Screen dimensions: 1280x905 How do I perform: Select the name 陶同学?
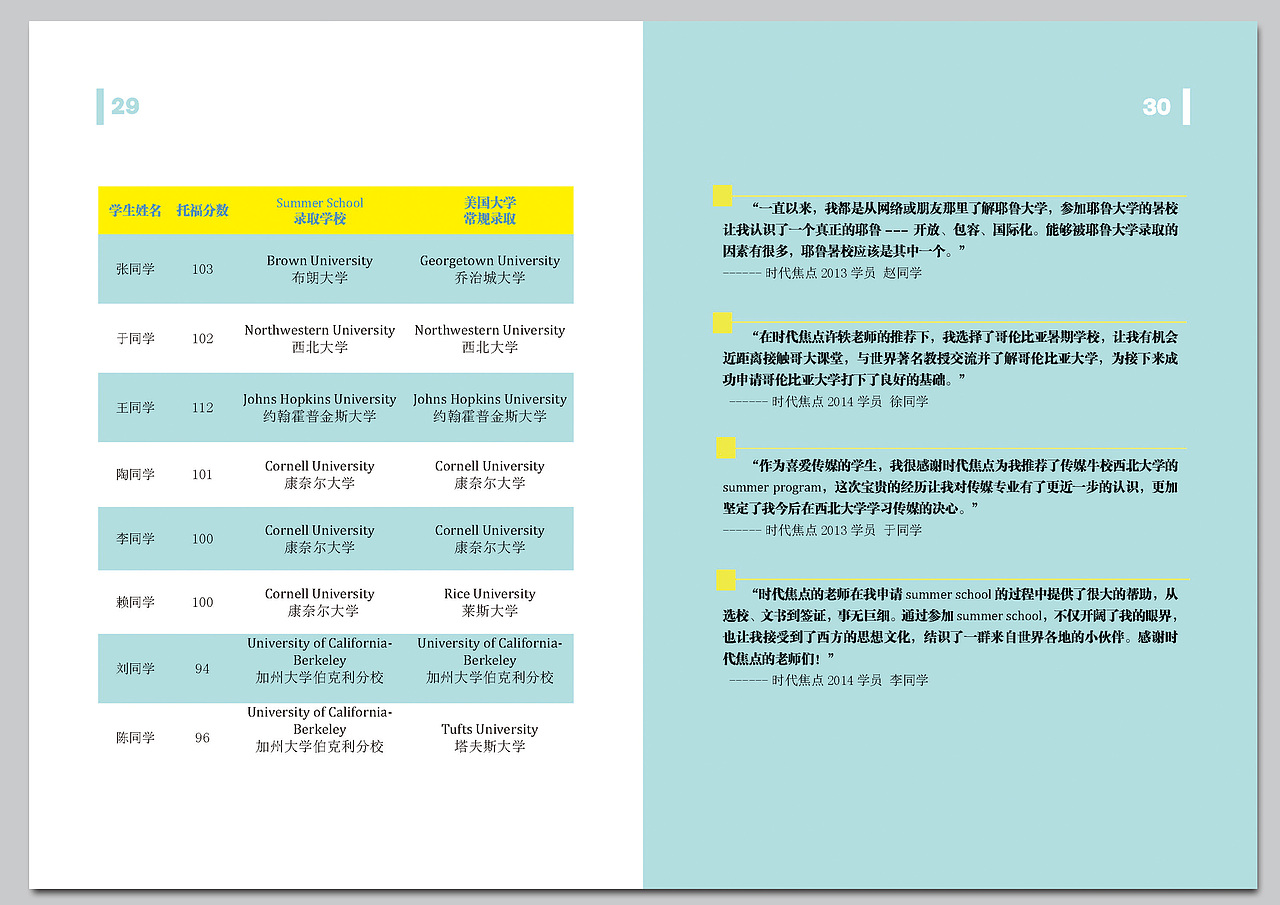pyautogui.click(x=135, y=474)
